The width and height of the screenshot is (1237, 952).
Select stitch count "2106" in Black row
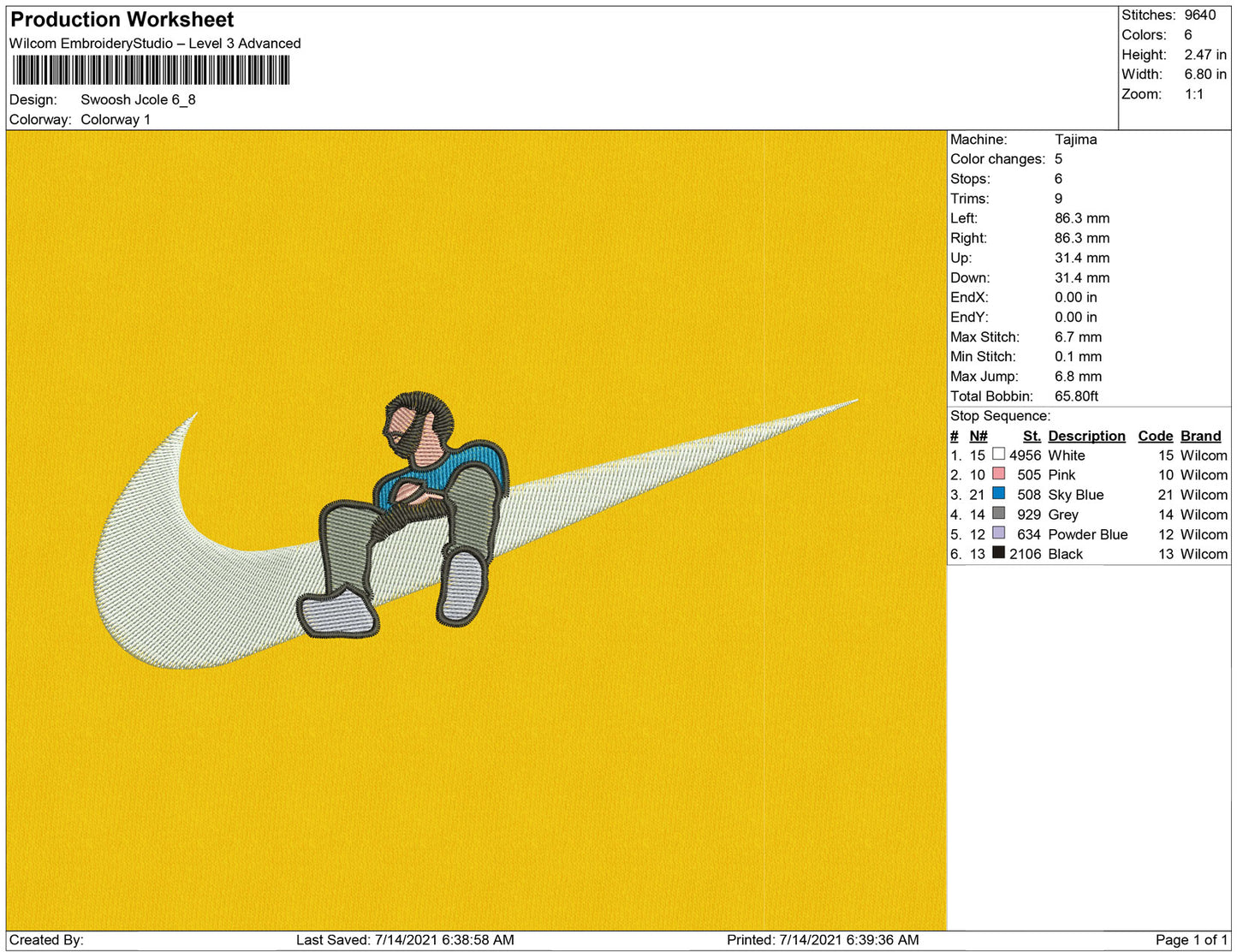point(1026,554)
